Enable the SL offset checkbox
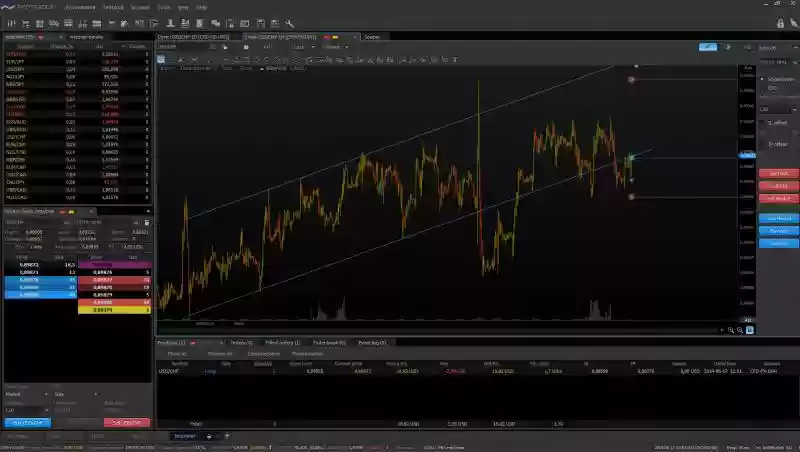The width and height of the screenshot is (800, 452). 763,123
